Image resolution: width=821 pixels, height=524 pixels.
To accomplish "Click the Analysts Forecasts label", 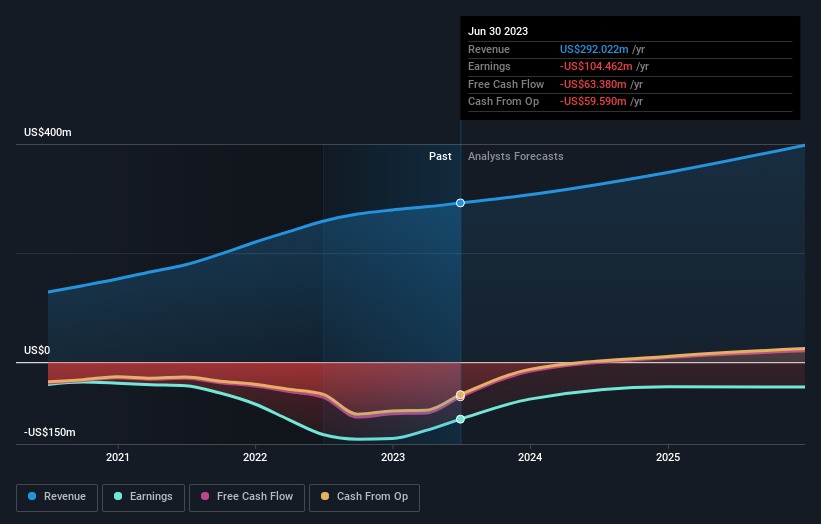I will [x=516, y=157].
